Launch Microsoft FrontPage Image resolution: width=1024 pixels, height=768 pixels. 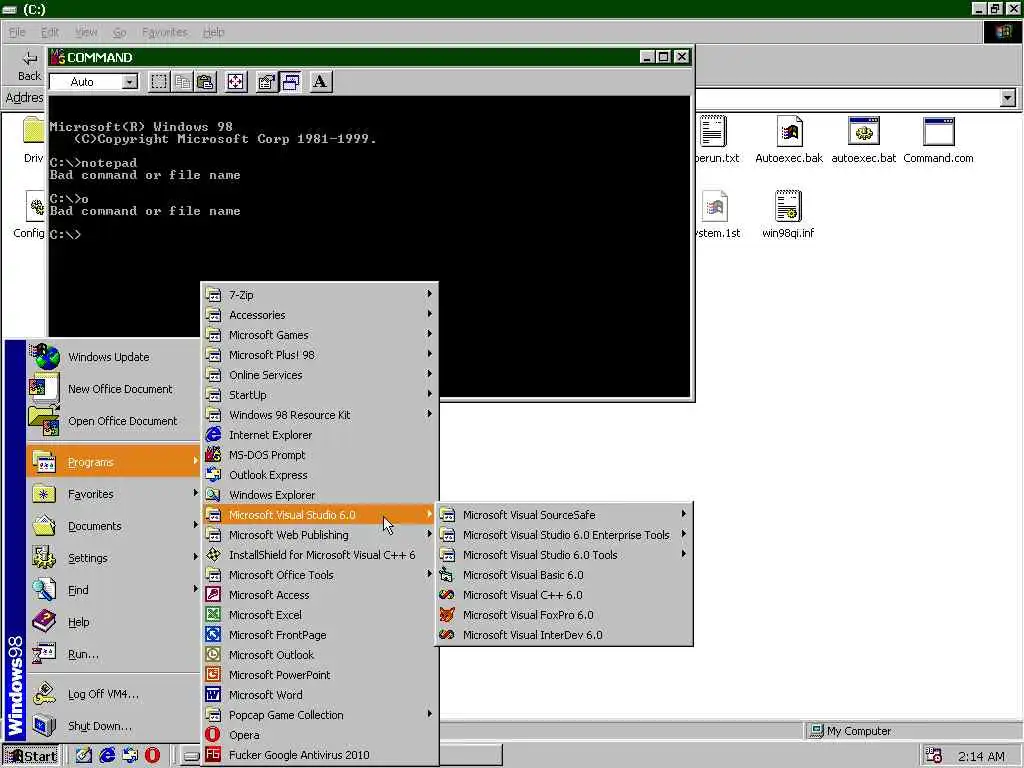[x=319, y=635]
